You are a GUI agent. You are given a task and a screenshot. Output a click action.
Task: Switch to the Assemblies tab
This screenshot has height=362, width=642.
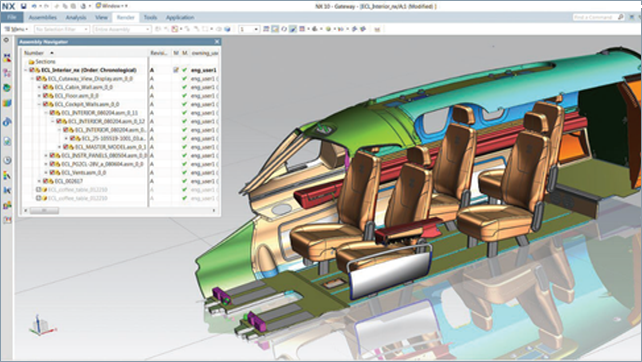pyautogui.click(x=43, y=17)
